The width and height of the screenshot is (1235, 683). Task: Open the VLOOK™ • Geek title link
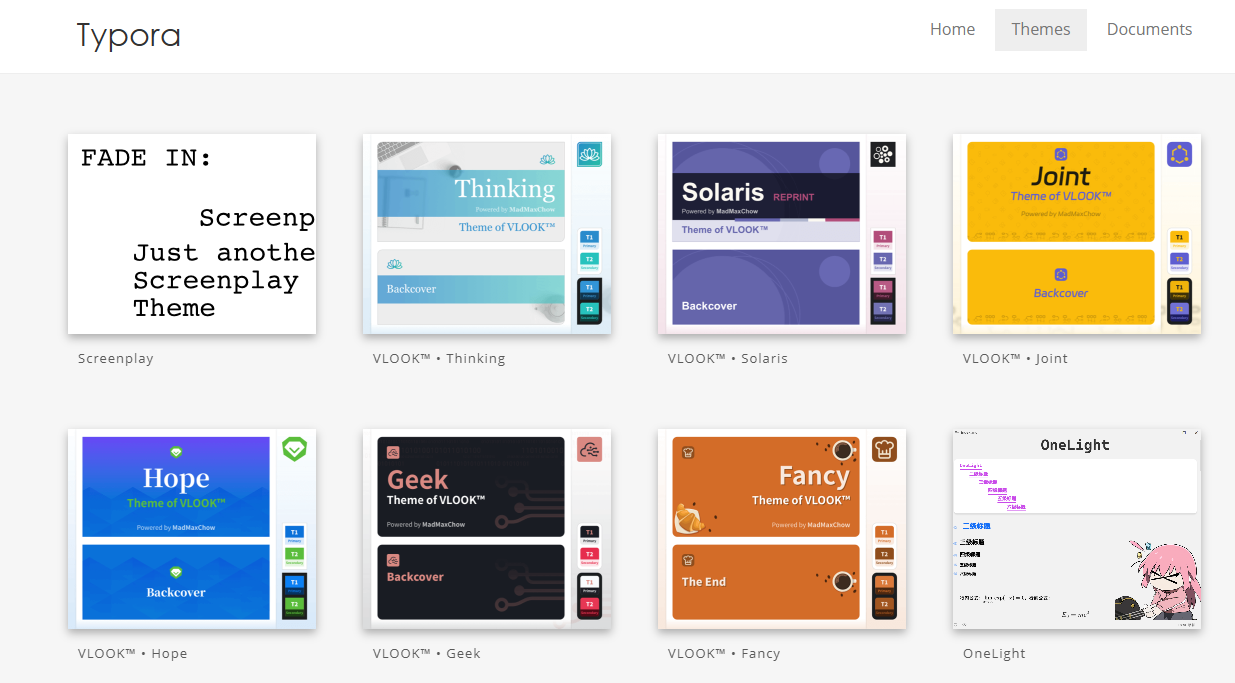(x=427, y=654)
